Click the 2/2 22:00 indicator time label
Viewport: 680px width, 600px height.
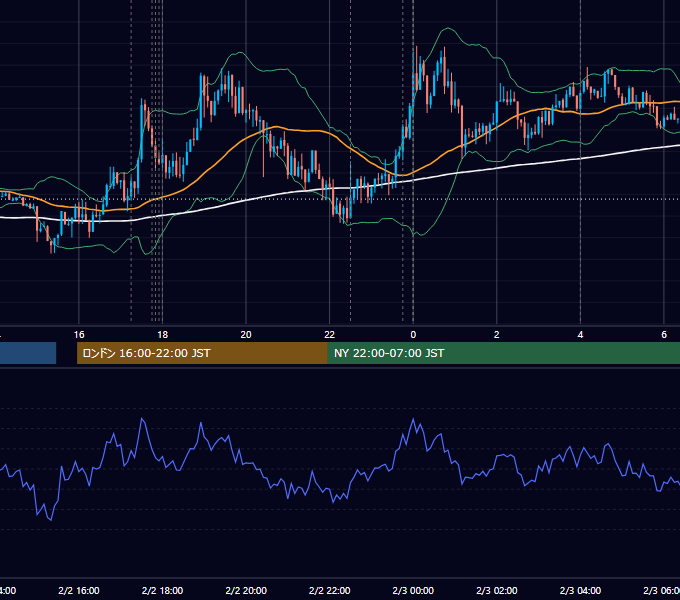coord(330,590)
